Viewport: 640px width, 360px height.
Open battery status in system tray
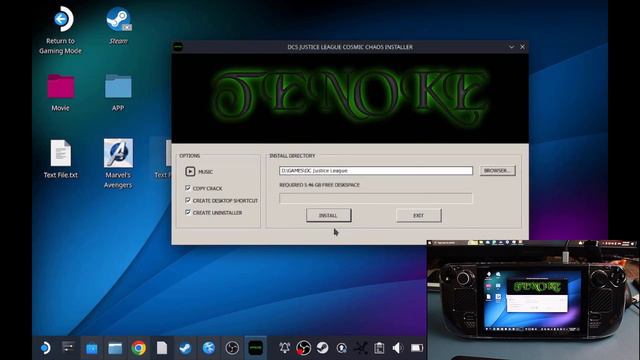(x=417, y=348)
